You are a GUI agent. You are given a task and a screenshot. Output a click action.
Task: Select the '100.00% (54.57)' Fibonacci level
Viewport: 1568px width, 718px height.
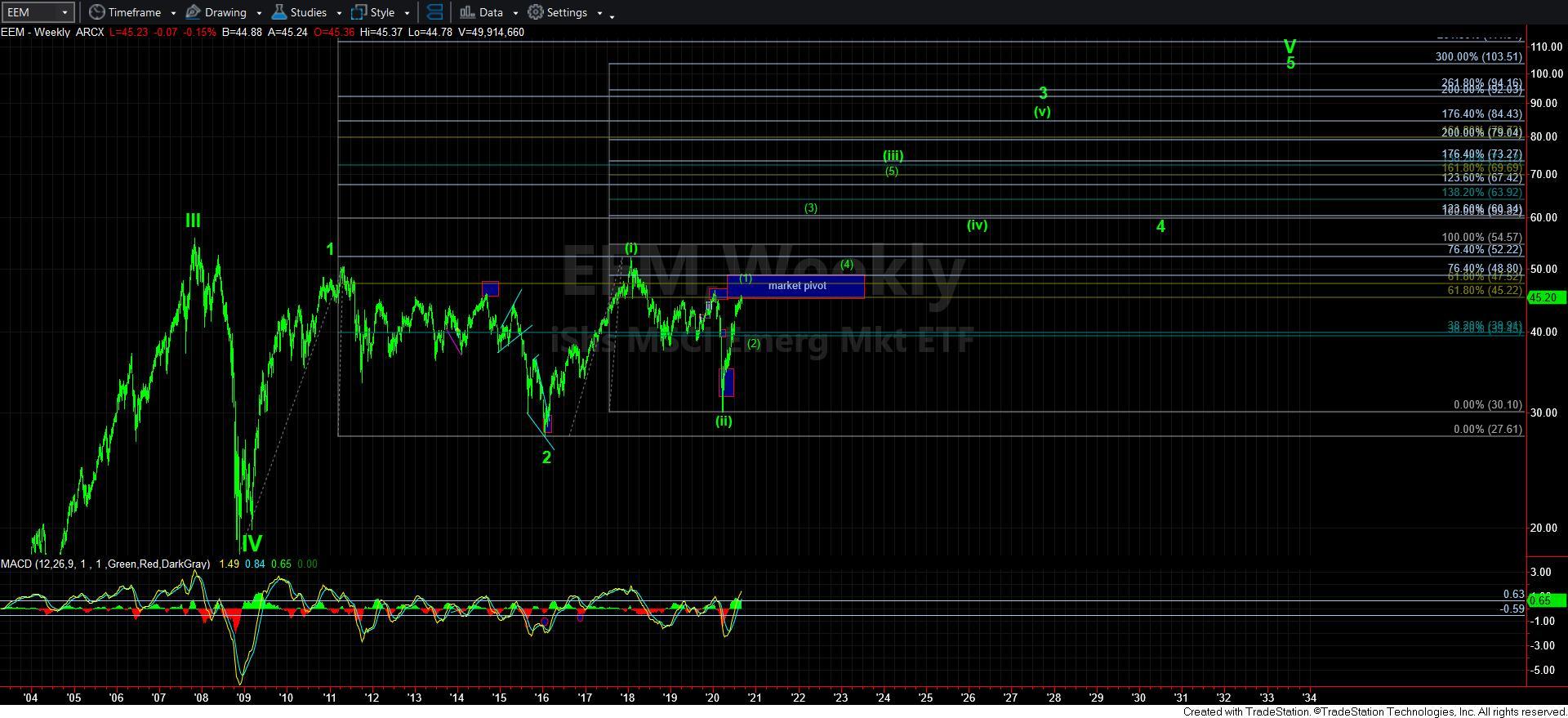pos(1482,238)
